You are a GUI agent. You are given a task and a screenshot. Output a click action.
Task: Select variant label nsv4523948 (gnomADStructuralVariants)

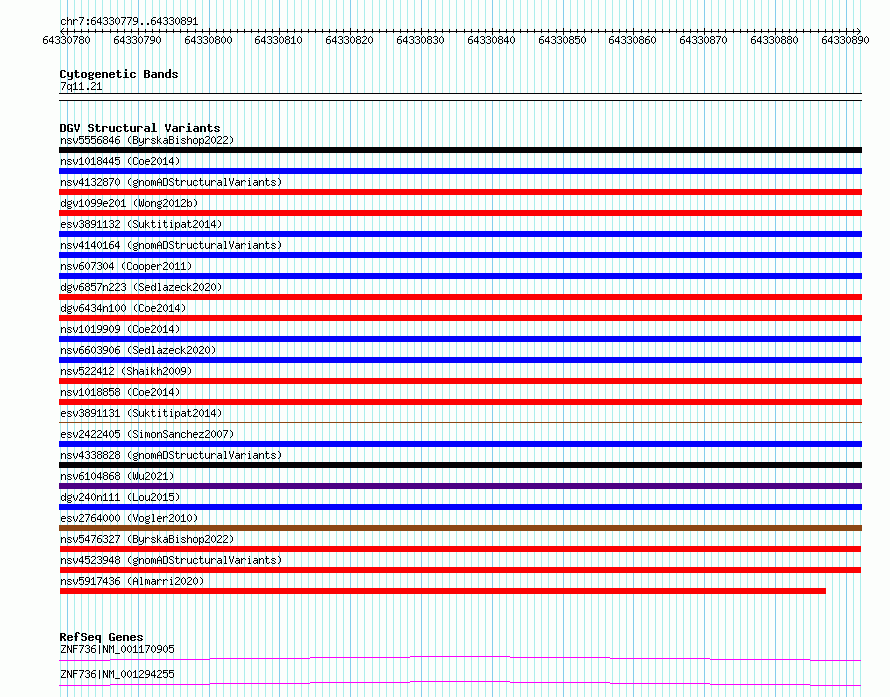(x=171, y=560)
